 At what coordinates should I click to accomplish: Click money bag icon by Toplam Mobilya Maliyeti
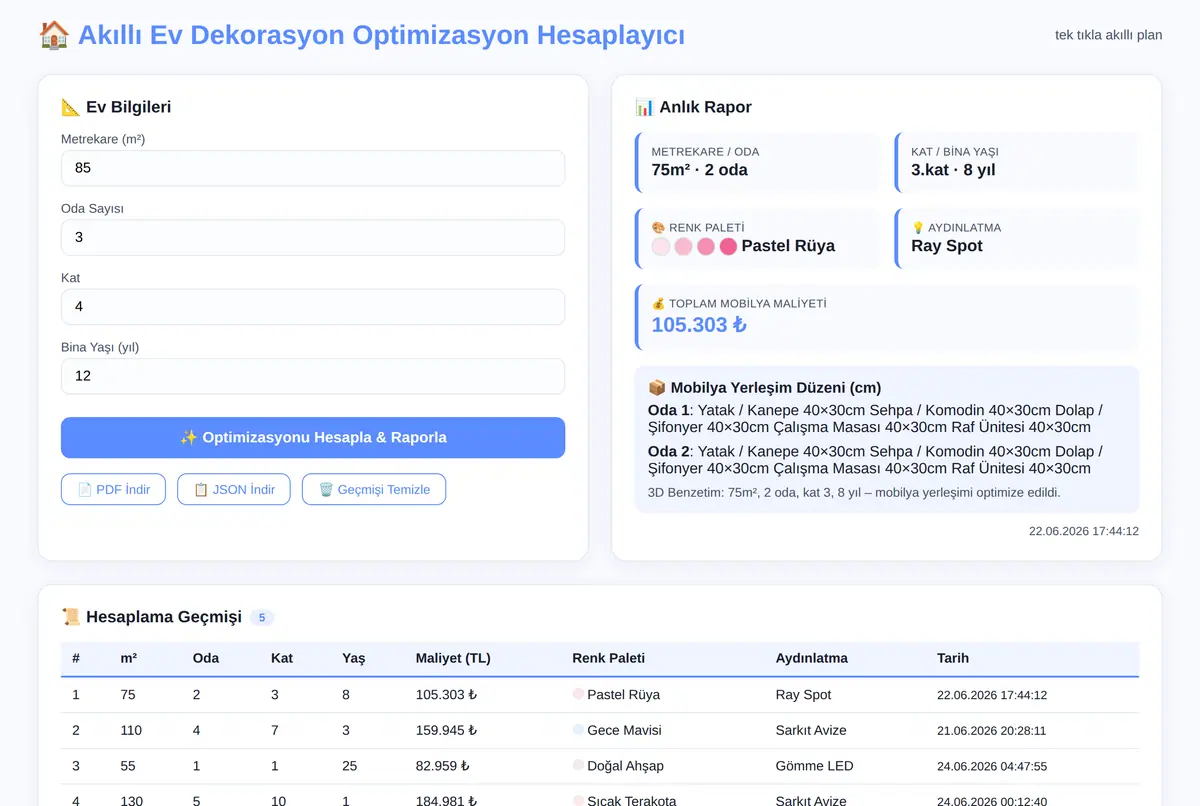click(658, 303)
